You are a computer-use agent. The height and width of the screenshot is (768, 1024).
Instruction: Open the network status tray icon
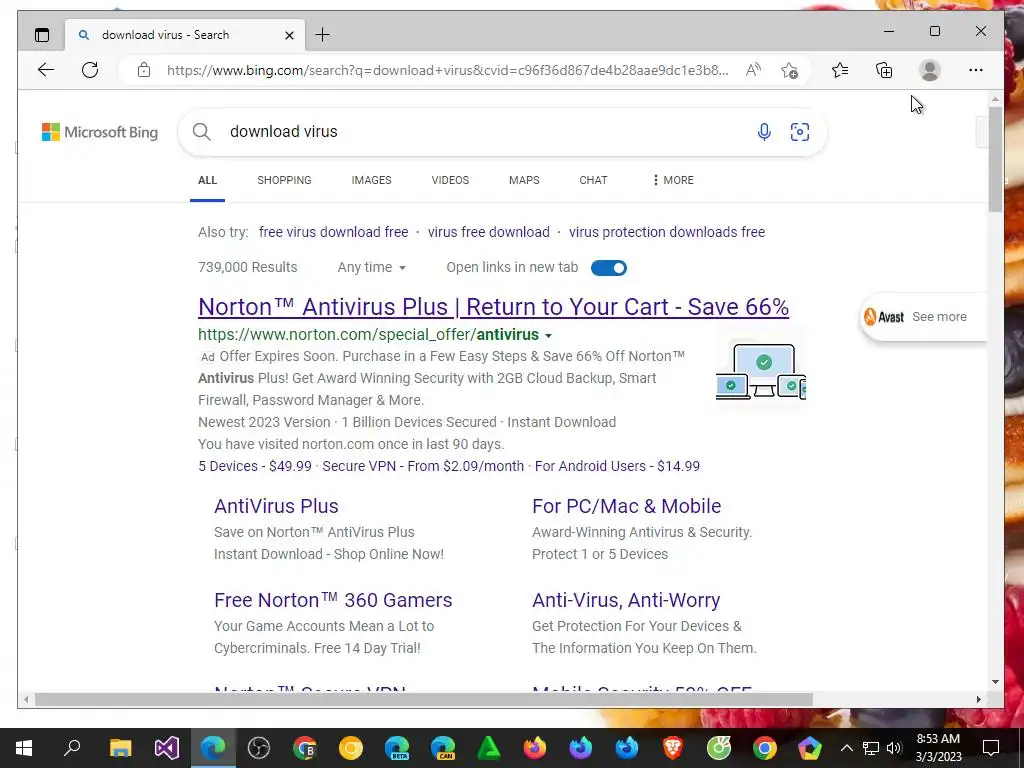coord(871,748)
